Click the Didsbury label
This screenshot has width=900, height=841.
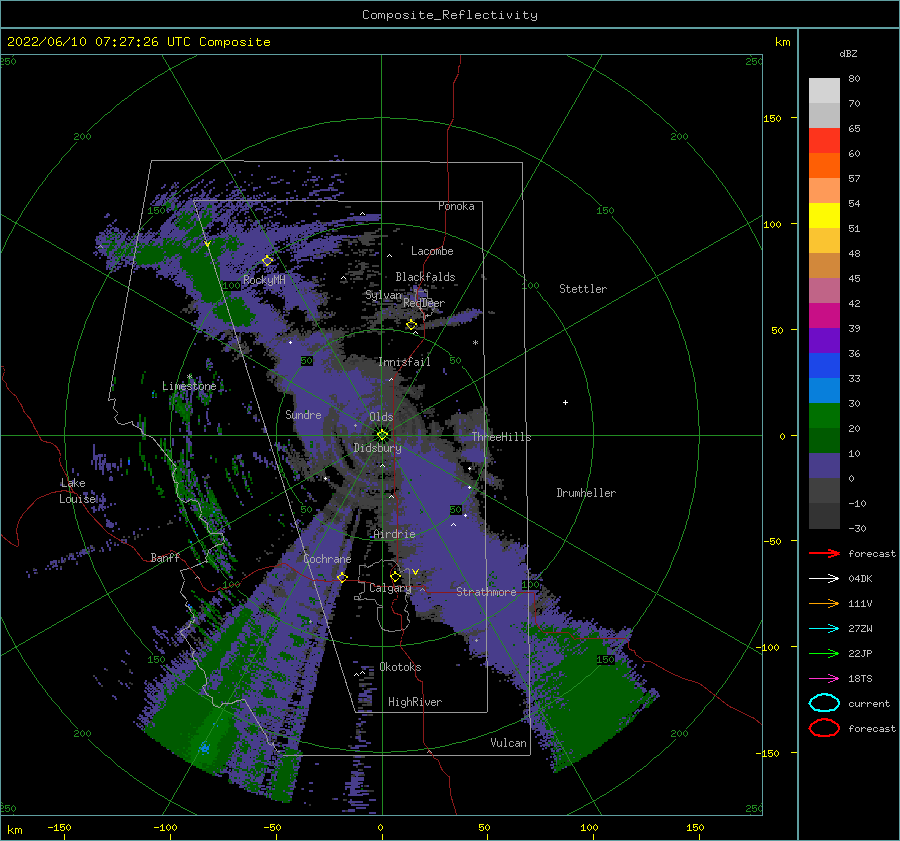[x=377, y=448]
